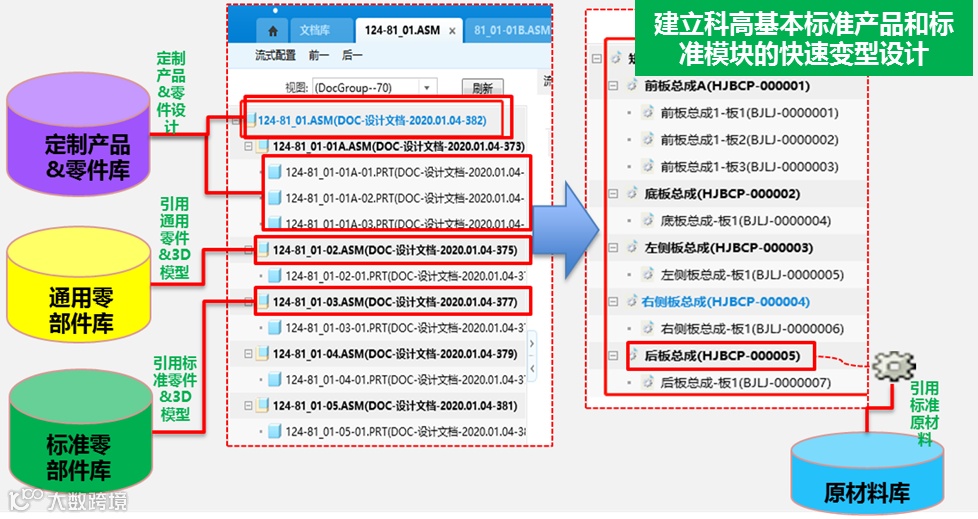Select the 124-81_01-03.ASM row text

tap(395, 302)
